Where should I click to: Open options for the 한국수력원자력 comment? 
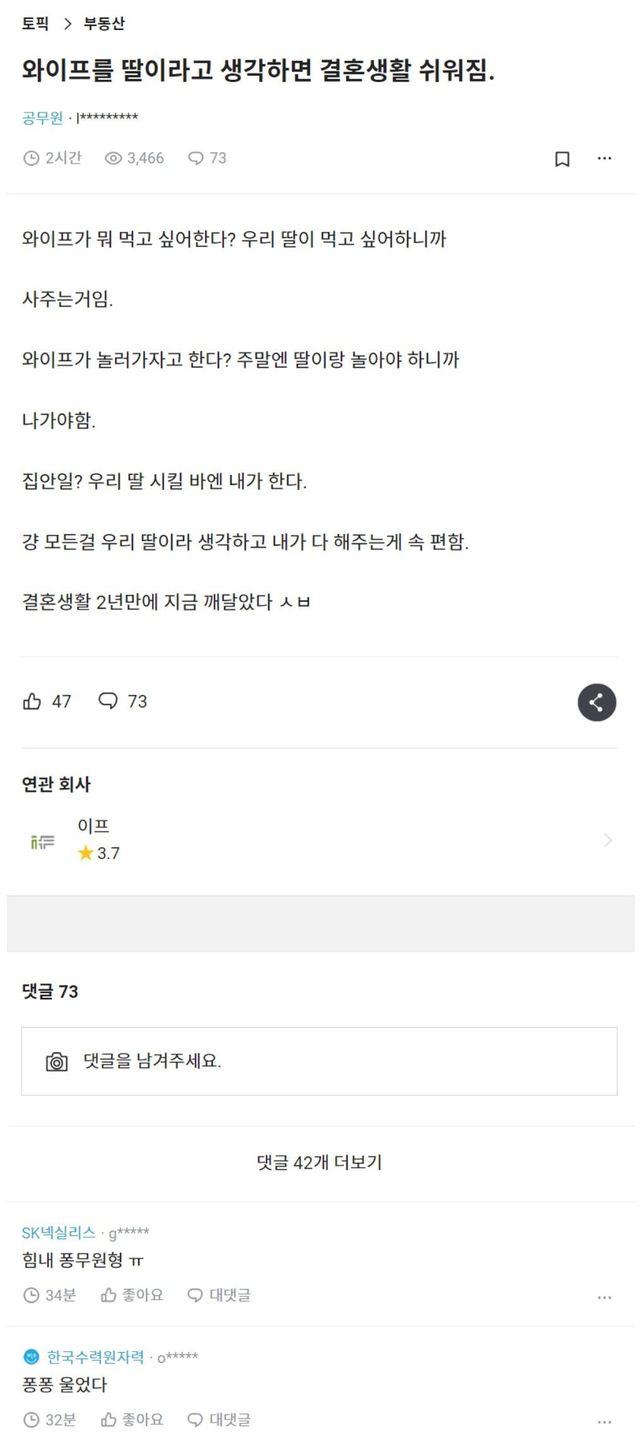[604, 1421]
